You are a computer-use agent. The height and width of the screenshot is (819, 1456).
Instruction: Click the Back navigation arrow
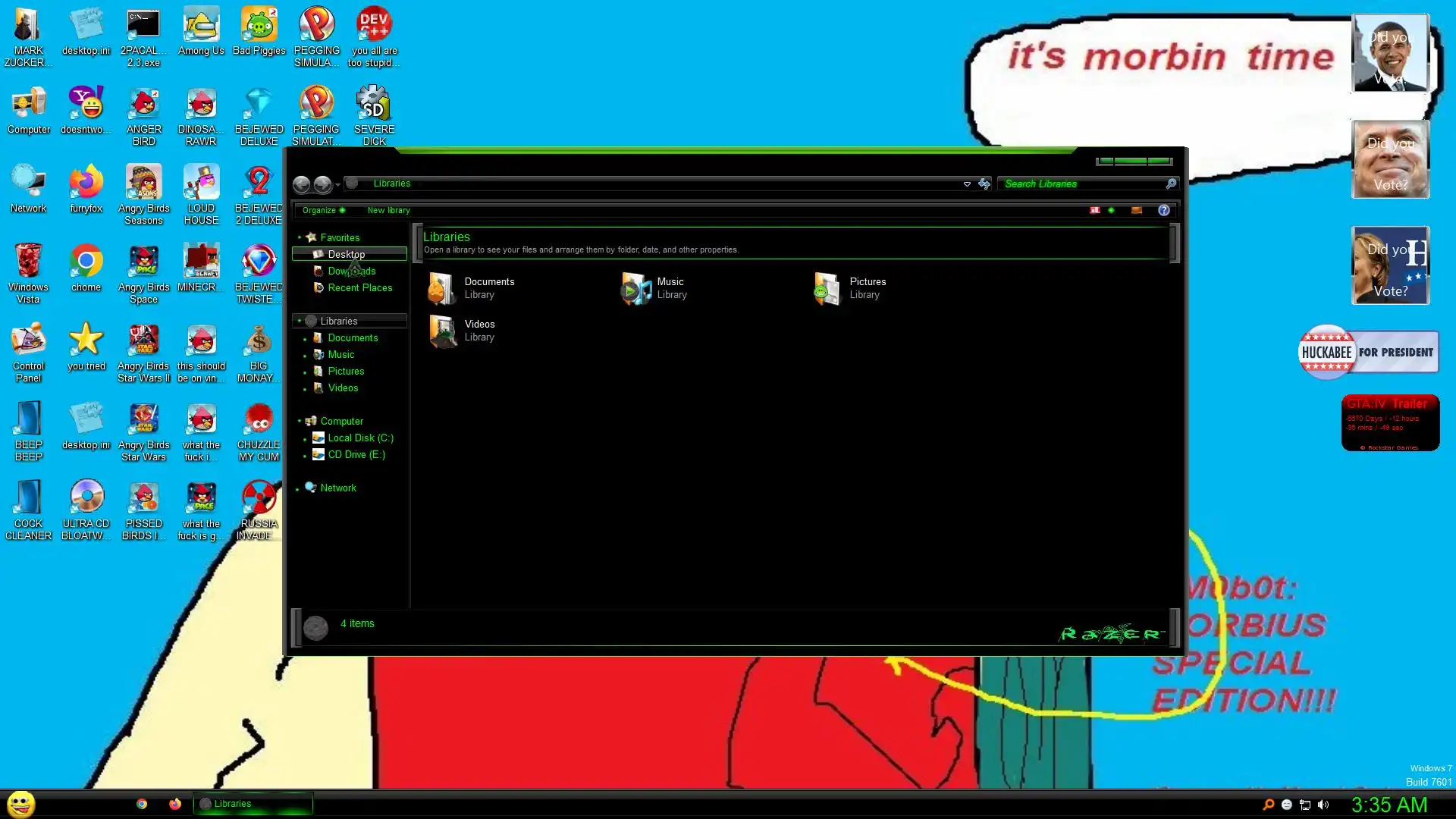point(301,184)
